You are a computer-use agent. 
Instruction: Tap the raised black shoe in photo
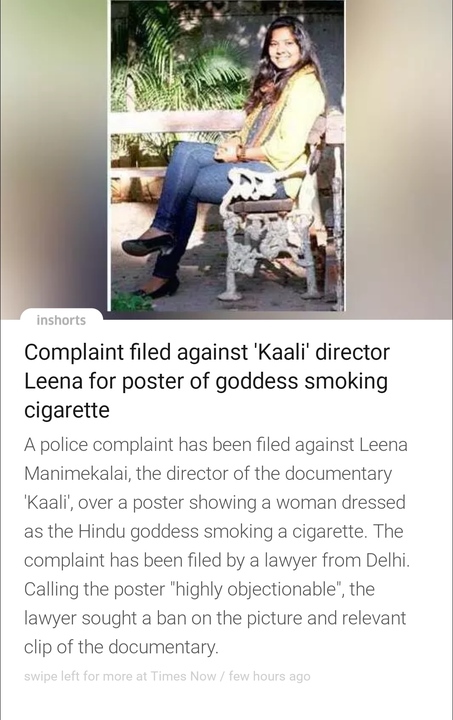(x=148, y=245)
